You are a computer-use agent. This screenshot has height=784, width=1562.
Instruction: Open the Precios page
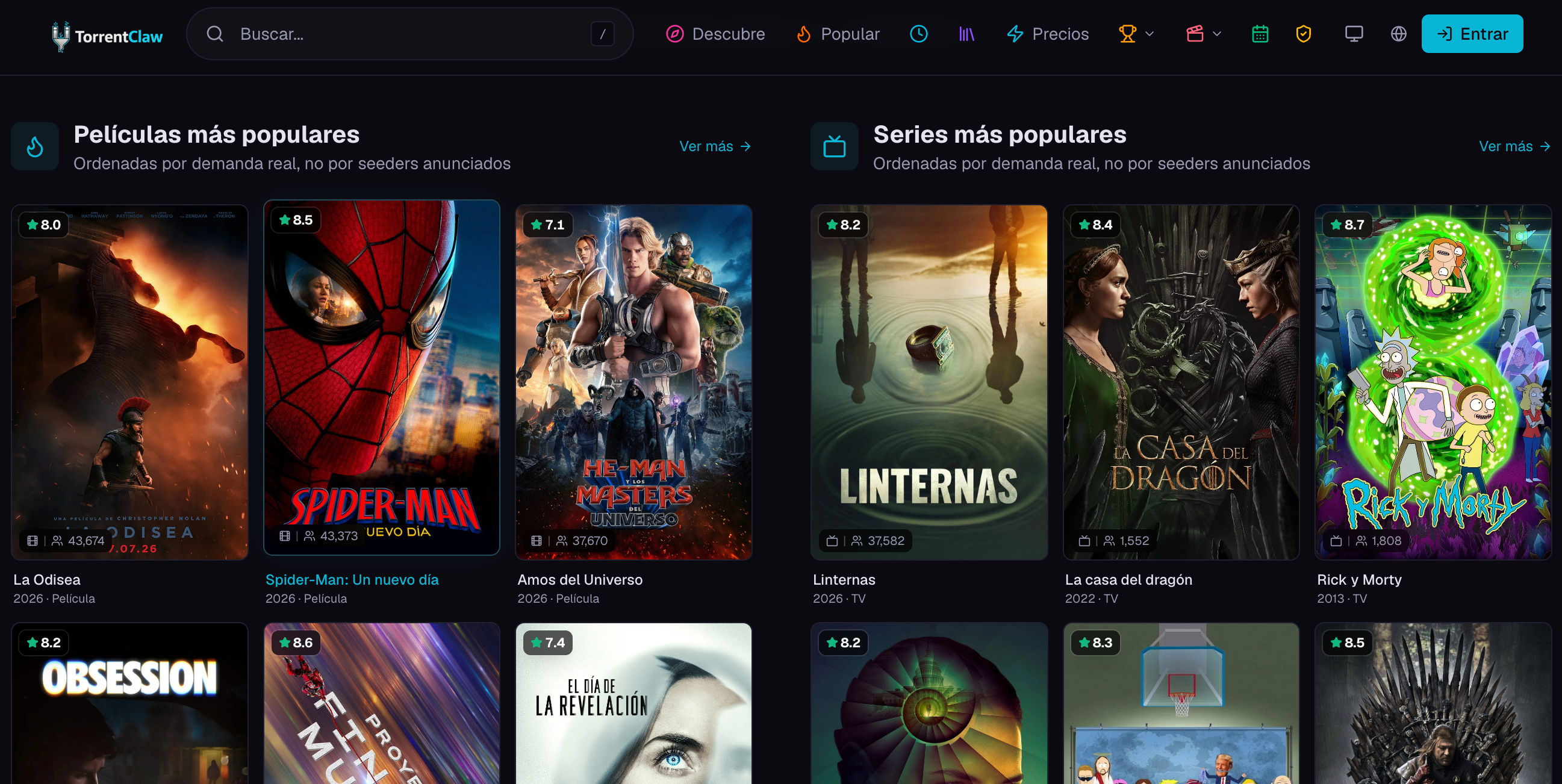[x=1047, y=34]
